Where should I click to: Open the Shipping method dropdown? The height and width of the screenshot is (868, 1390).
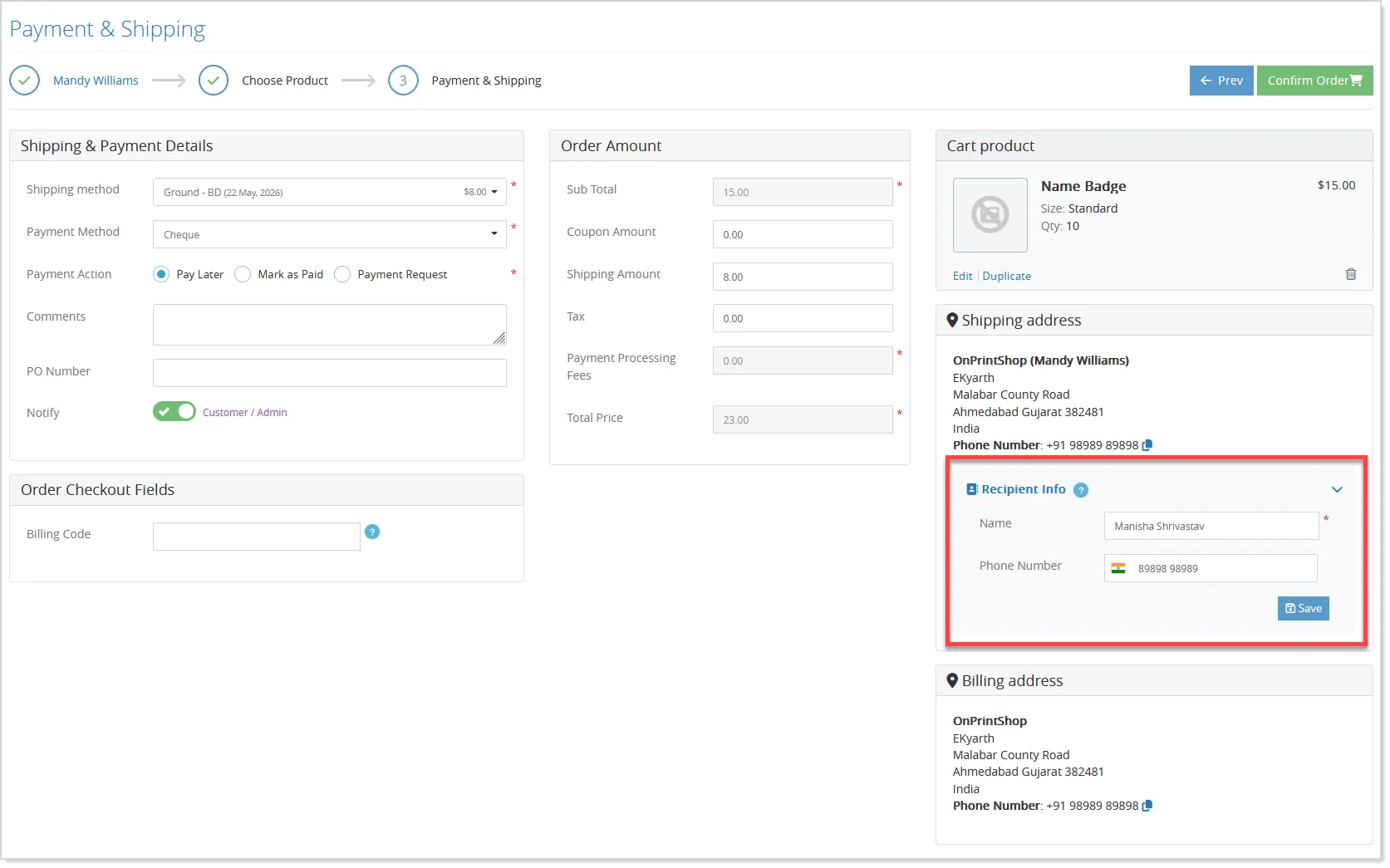tap(330, 192)
